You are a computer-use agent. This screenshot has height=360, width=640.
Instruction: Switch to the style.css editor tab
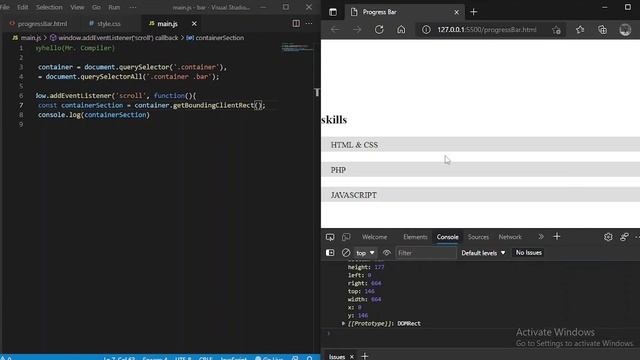[105, 24]
